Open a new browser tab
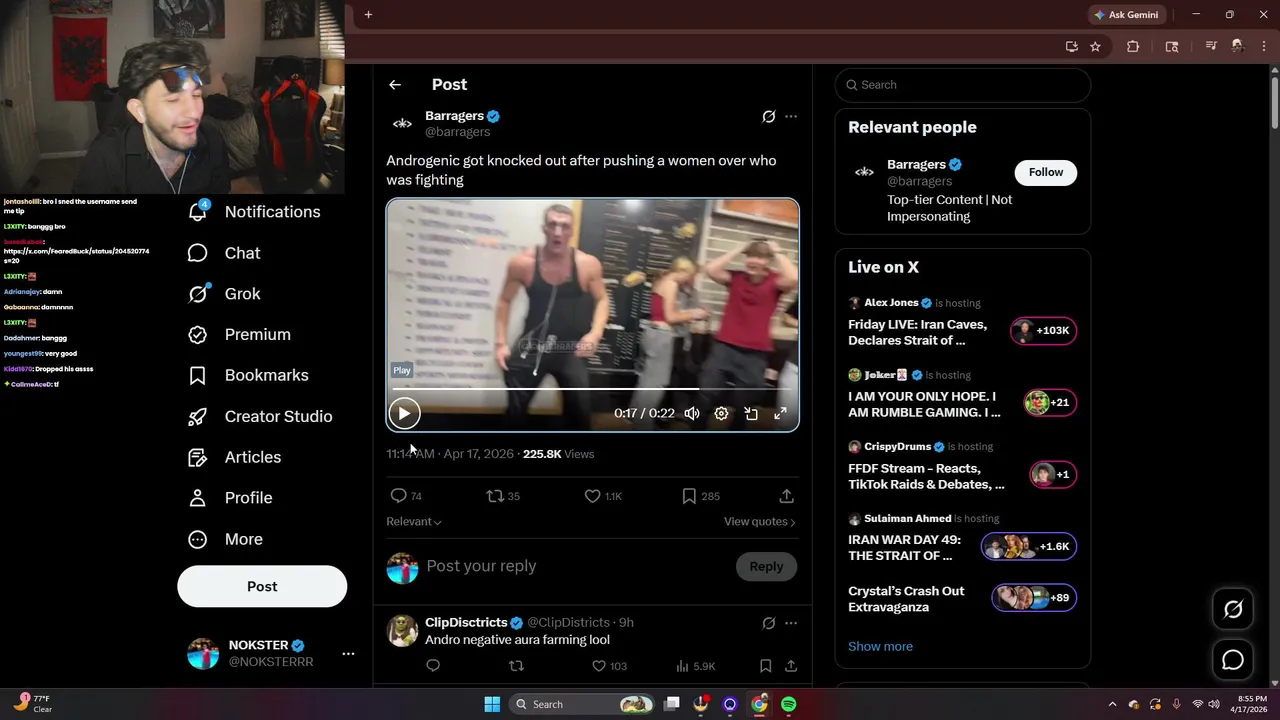This screenshot has width=1280, height=720. 368,15
